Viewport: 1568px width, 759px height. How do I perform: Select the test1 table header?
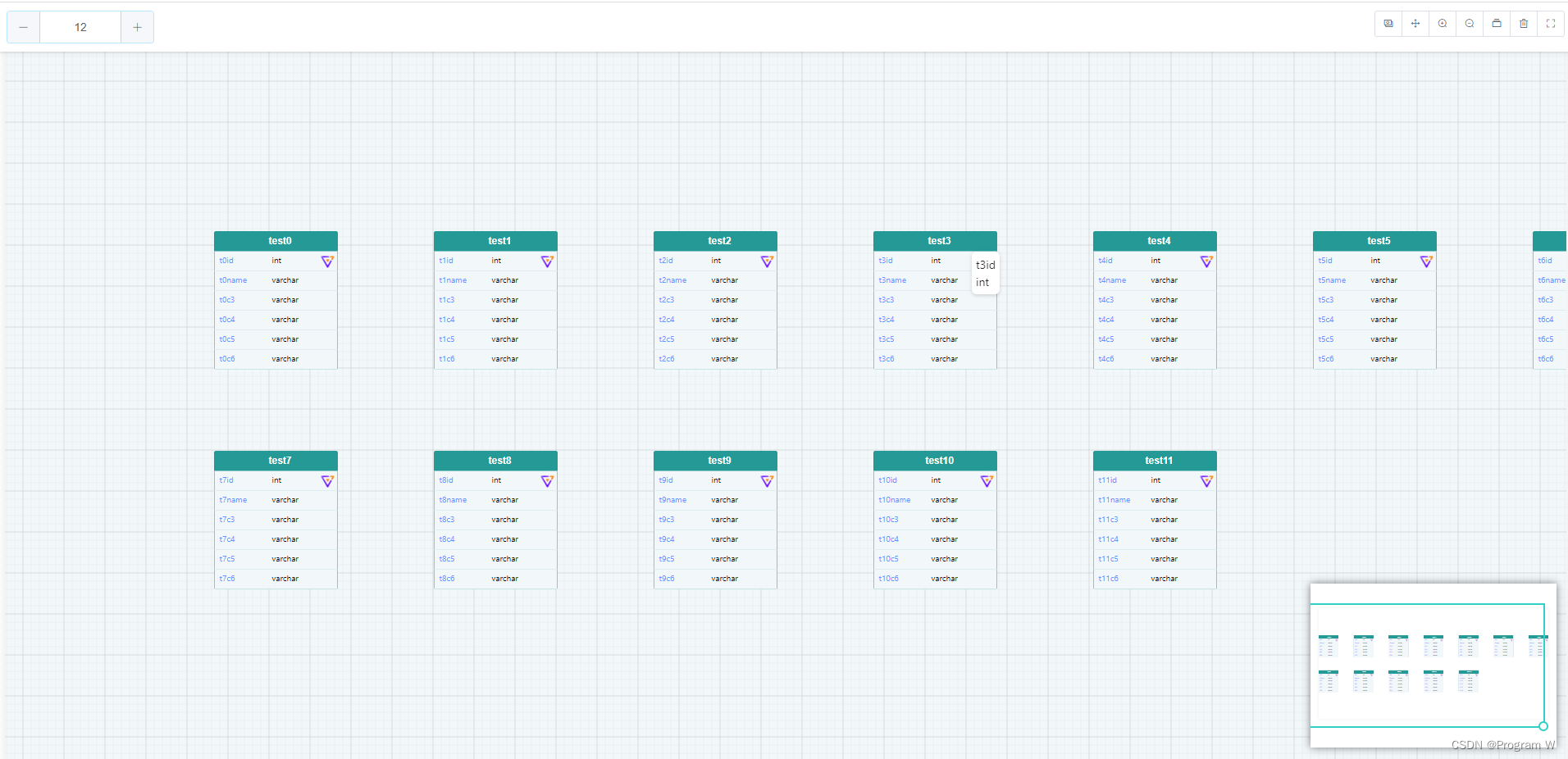495,241
